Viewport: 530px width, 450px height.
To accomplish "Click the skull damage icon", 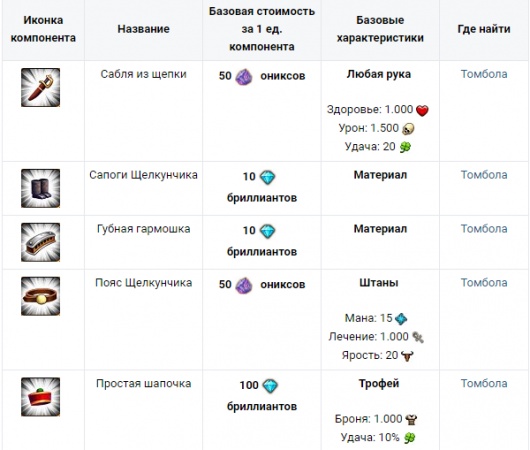I will tap(408, 129).
